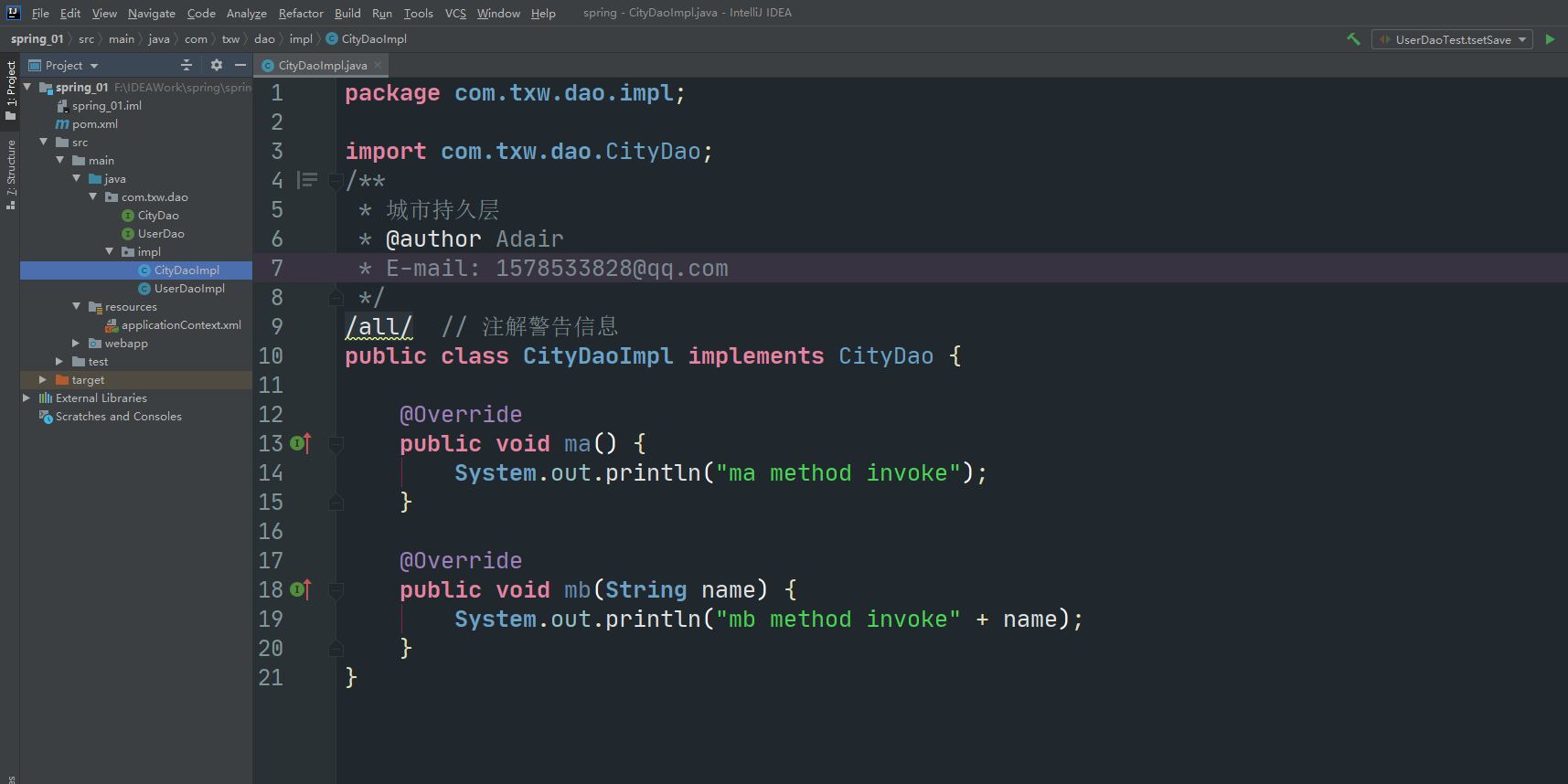Collapse the resources folder
The height and width of the screenshot is (784, 1568).
[77, 306]
